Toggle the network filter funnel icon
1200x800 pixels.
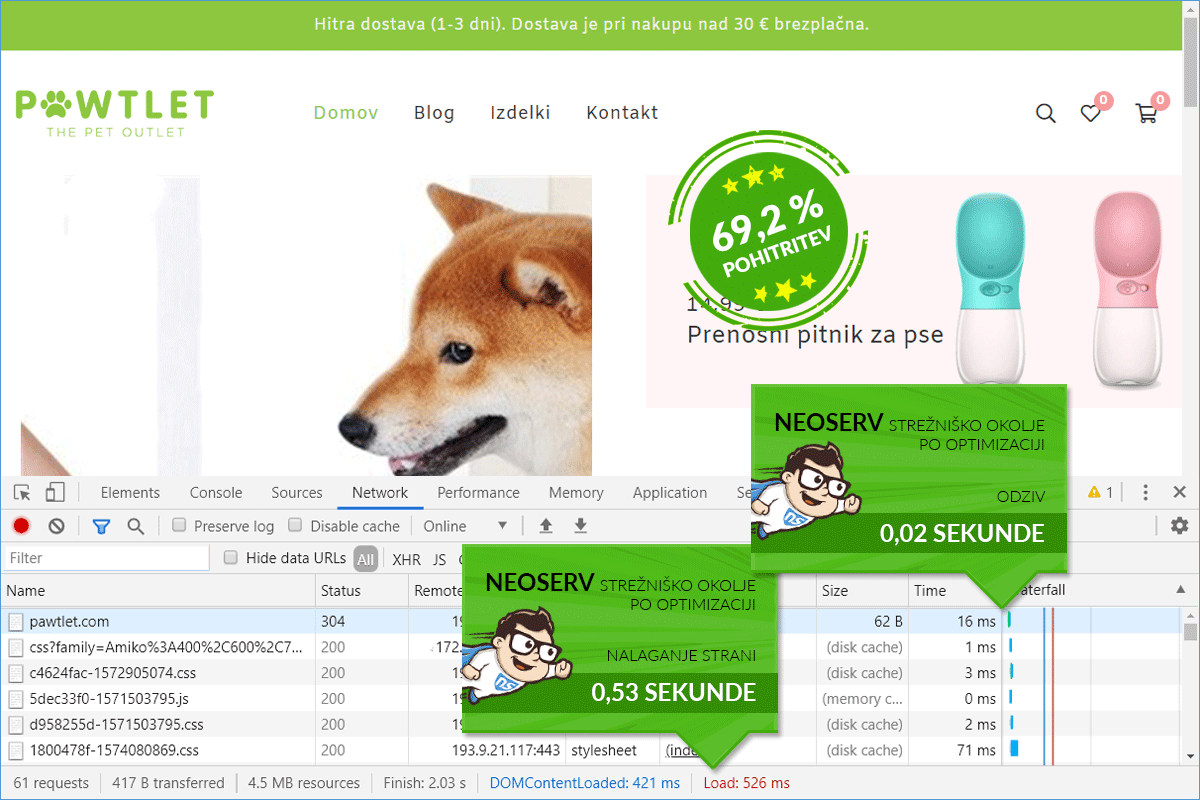(x=101, y=526)
